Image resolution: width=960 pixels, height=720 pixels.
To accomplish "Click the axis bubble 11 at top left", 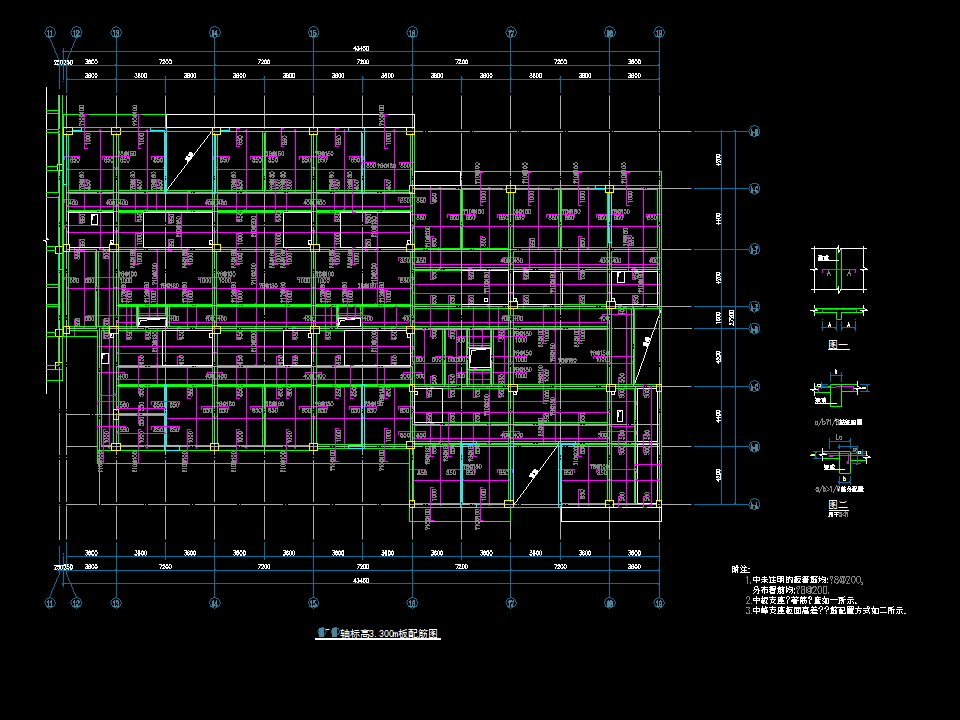I will point(51,33).
